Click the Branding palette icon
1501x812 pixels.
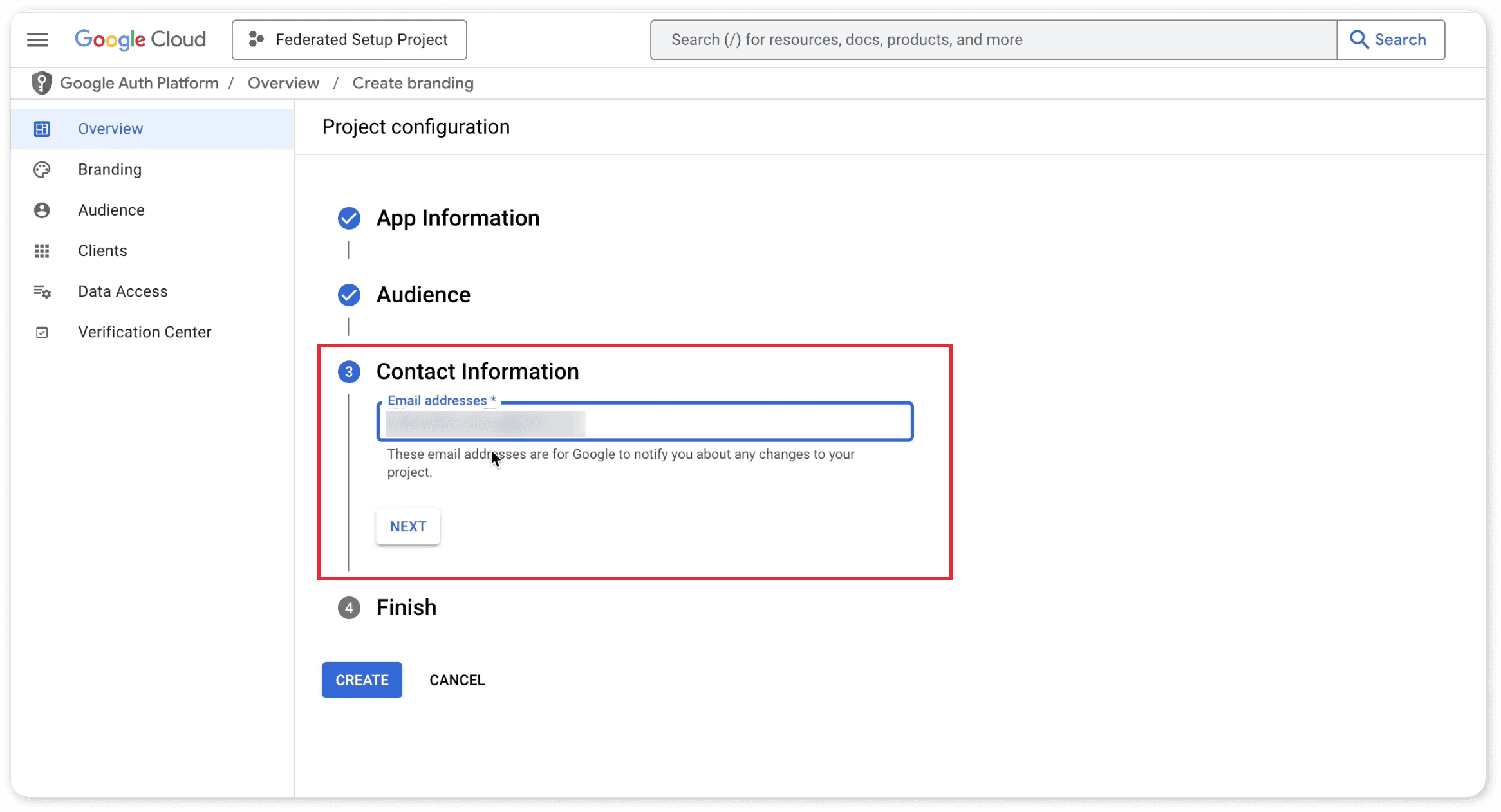click(x=42, y=170)
